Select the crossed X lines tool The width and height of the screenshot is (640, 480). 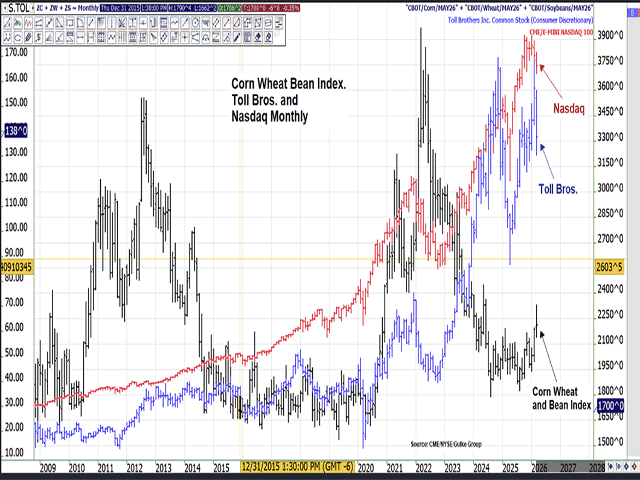[x=122, y=23]
